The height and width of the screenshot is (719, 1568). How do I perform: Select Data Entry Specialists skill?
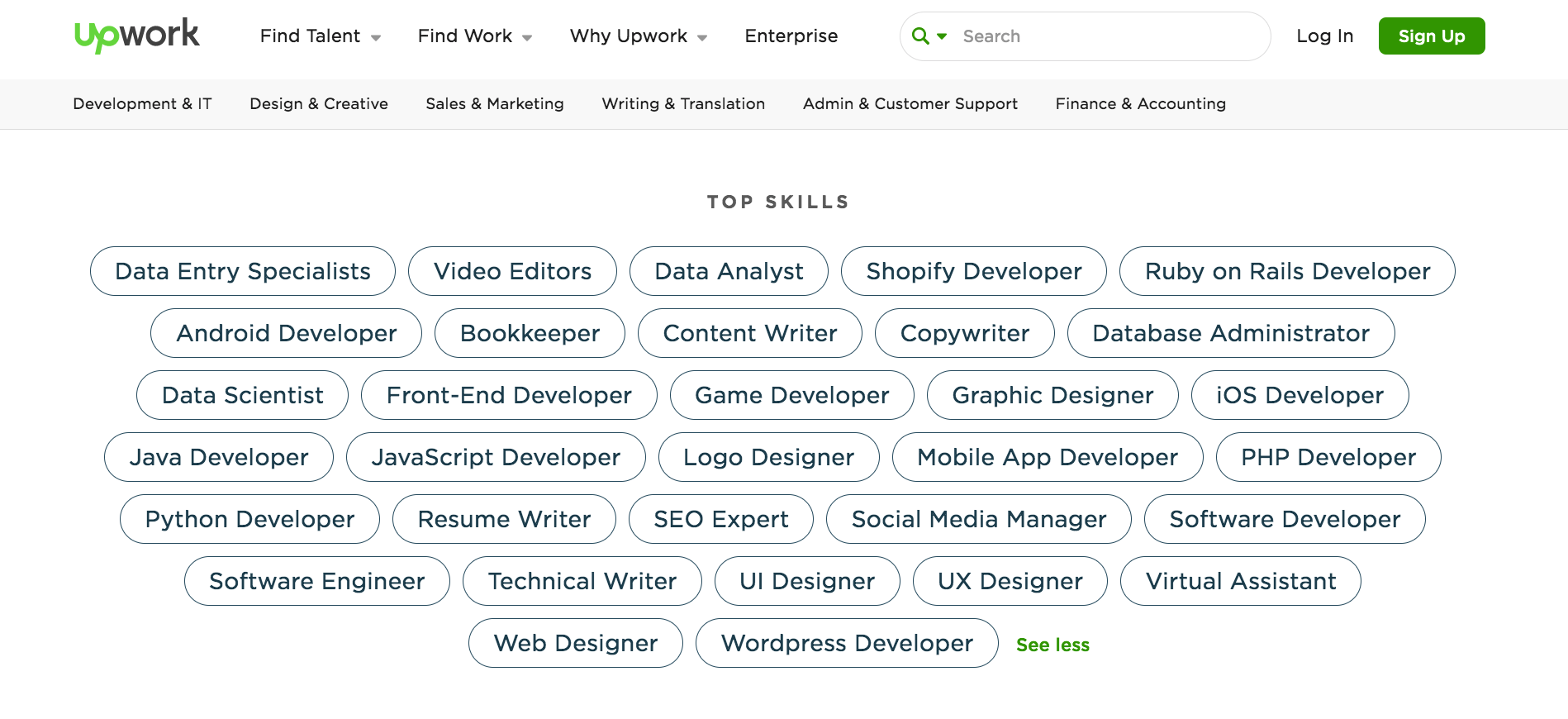click(243, 271)
